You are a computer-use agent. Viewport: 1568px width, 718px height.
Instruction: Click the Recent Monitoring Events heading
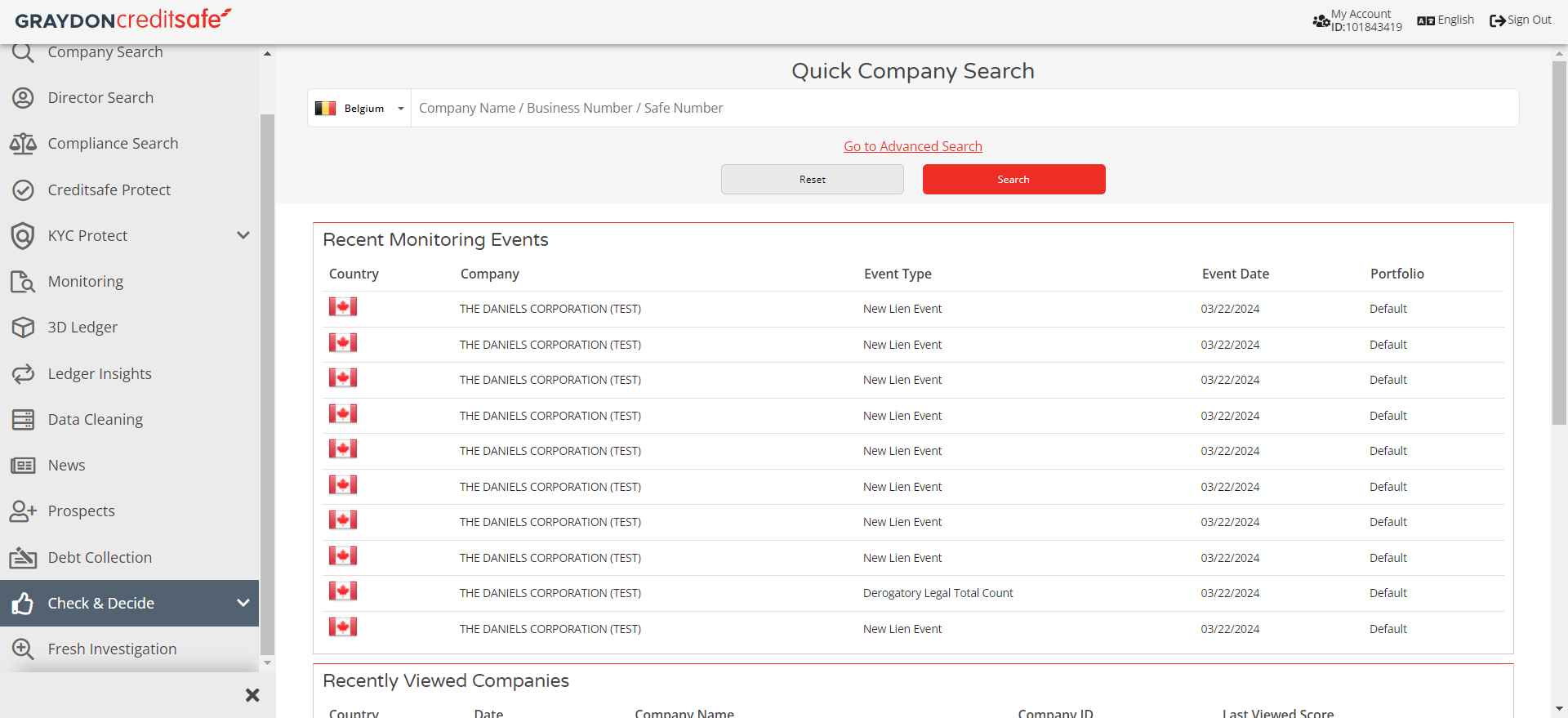click(435, 239)
